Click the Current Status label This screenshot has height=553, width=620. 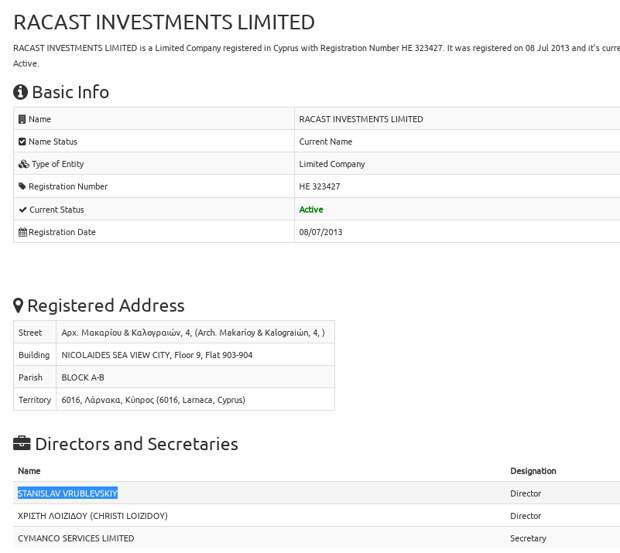click(57, 209)
